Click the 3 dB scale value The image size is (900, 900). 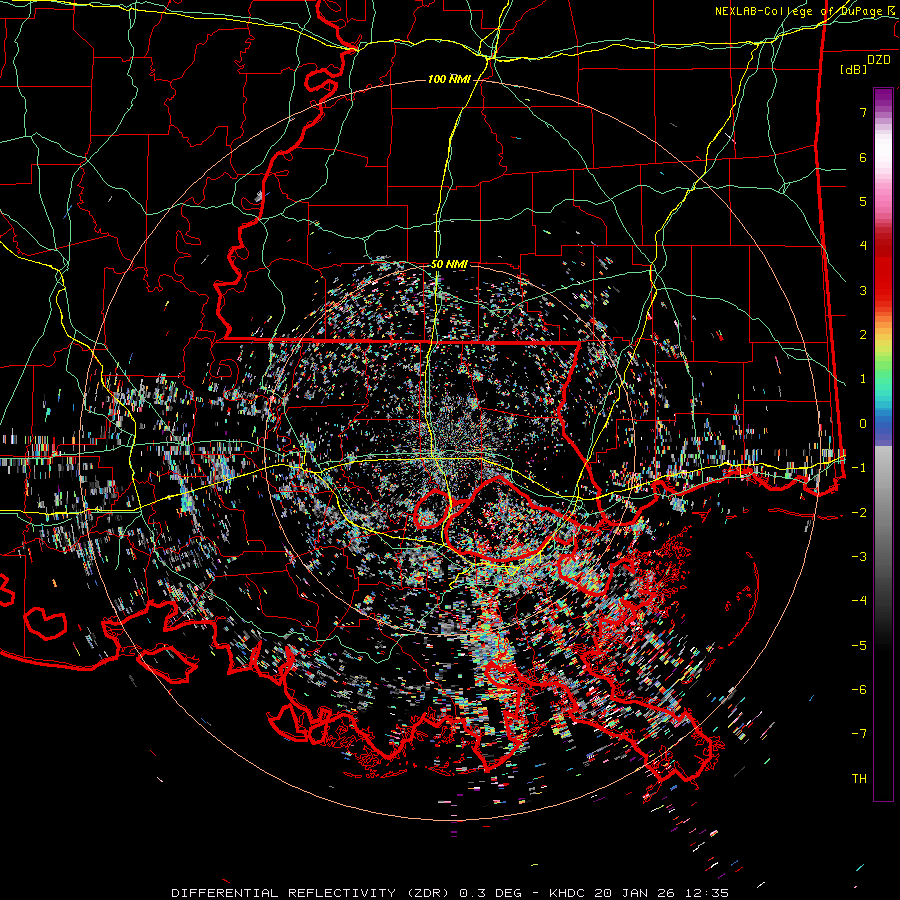863,290
